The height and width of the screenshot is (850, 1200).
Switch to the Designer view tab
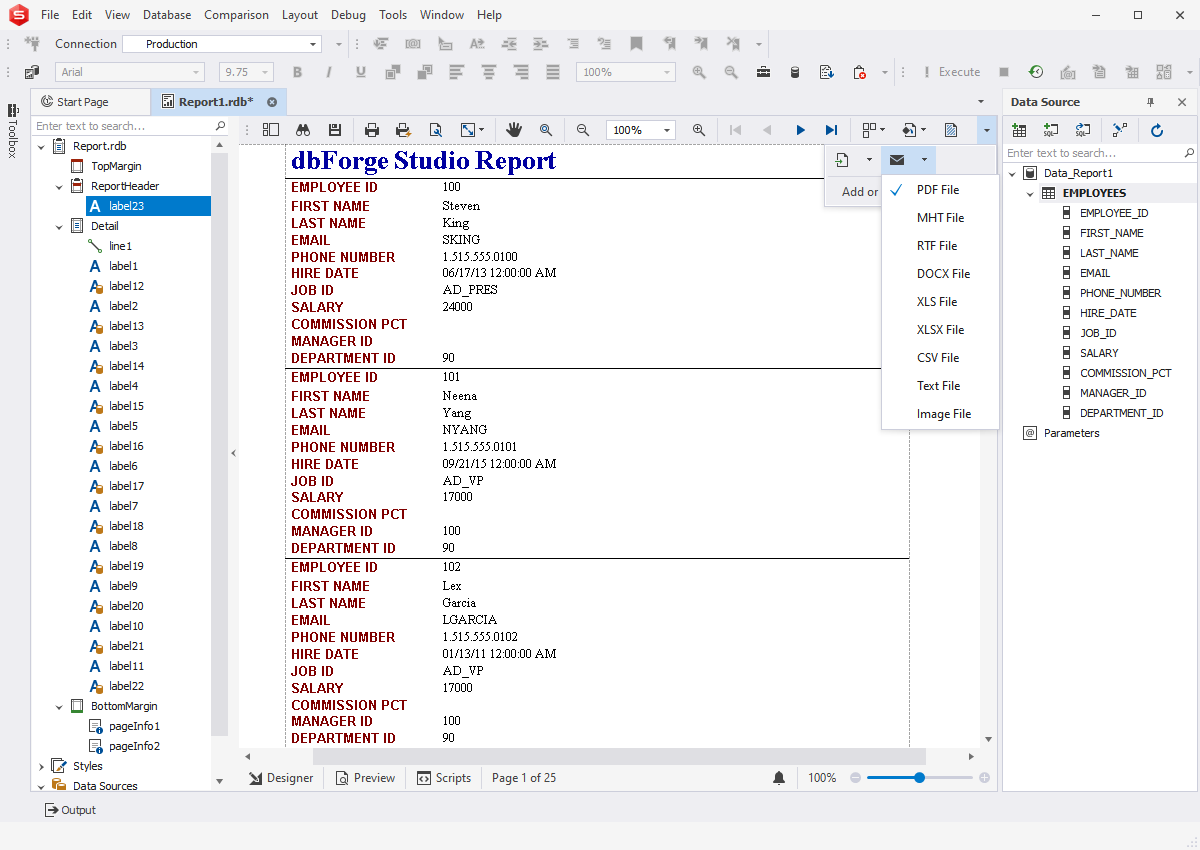click(281, 778)
